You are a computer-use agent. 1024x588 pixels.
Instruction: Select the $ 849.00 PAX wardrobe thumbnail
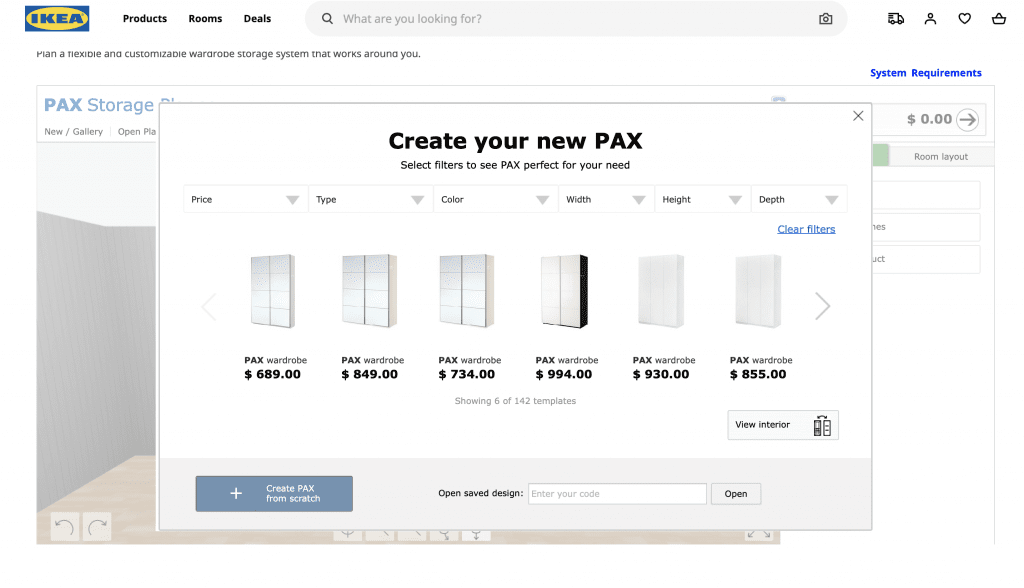370,291
